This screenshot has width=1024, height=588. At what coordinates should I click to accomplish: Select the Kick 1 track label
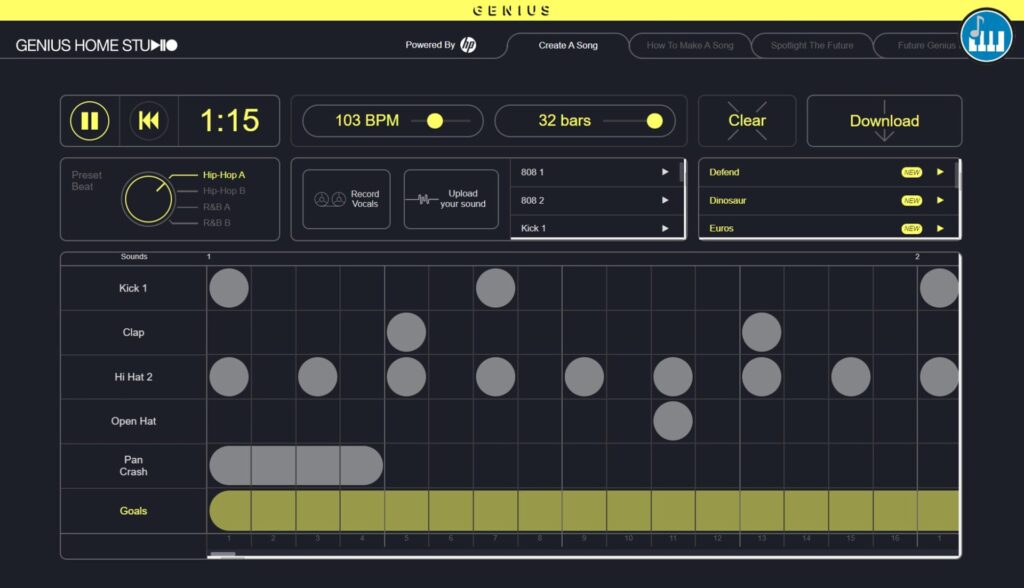tap(133, 288)
